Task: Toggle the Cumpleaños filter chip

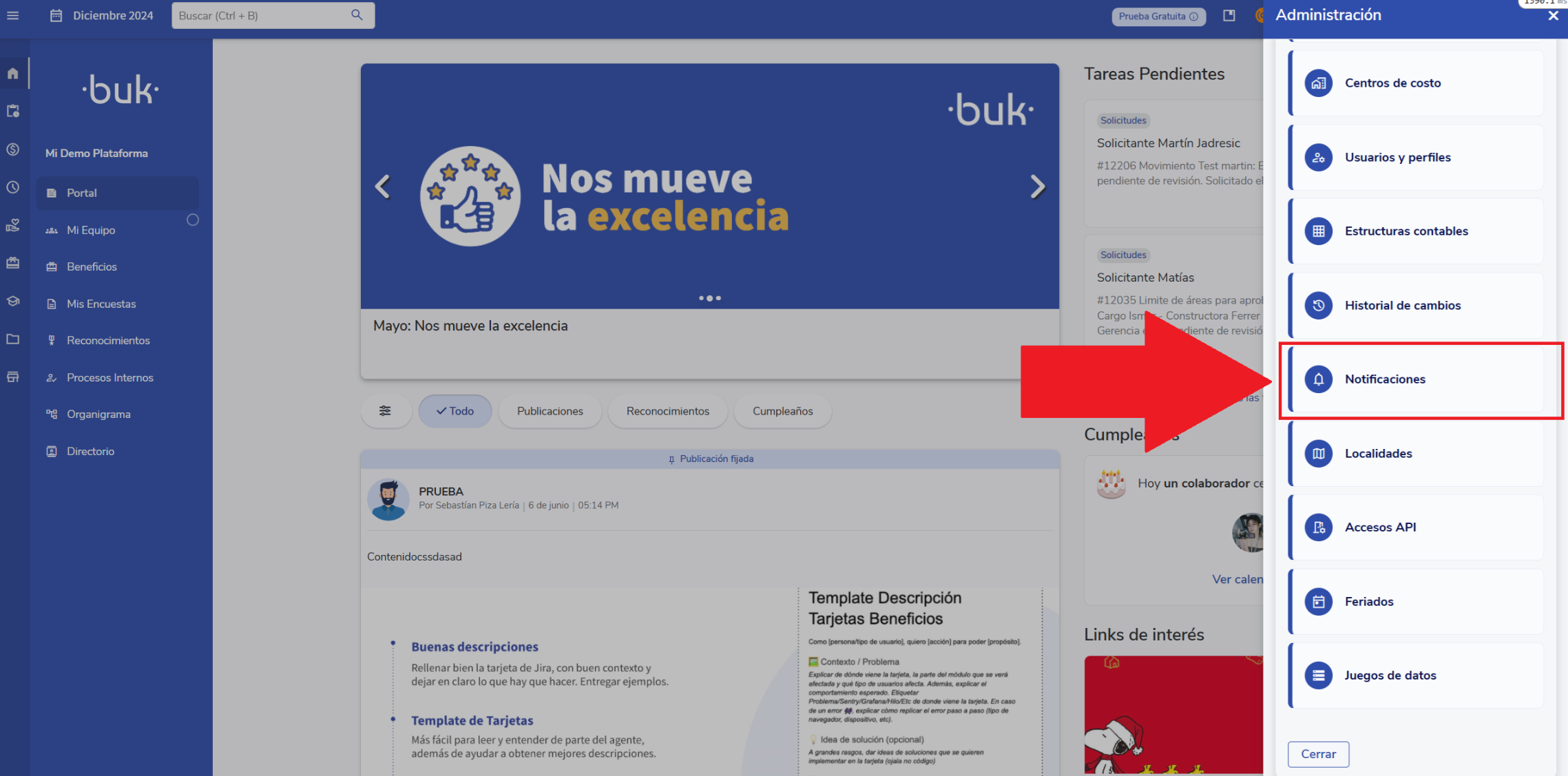Action: tap(782, 411)
